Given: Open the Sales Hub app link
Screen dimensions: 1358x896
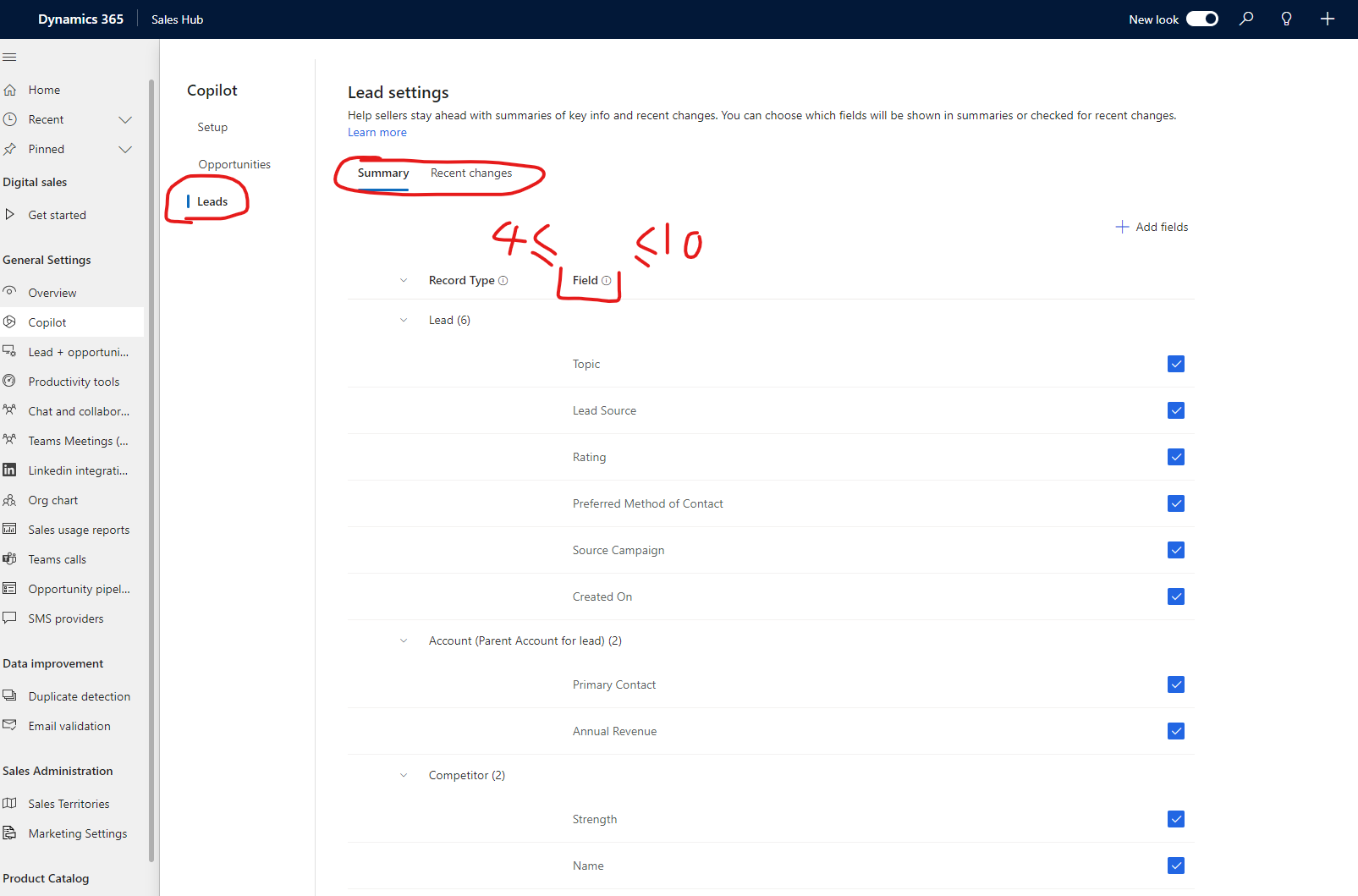Looking at the screenshot, I should point(177,19).
